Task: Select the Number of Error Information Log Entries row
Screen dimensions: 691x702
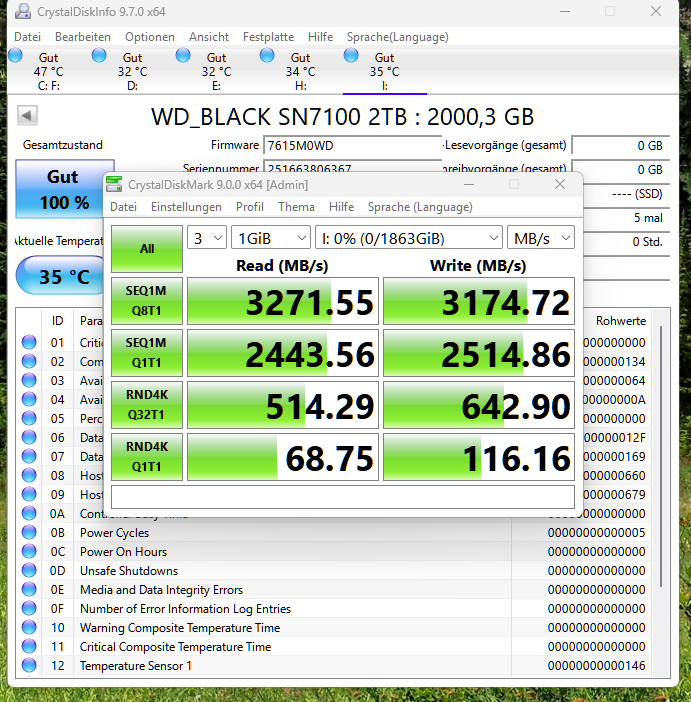Action: (334, 608)
